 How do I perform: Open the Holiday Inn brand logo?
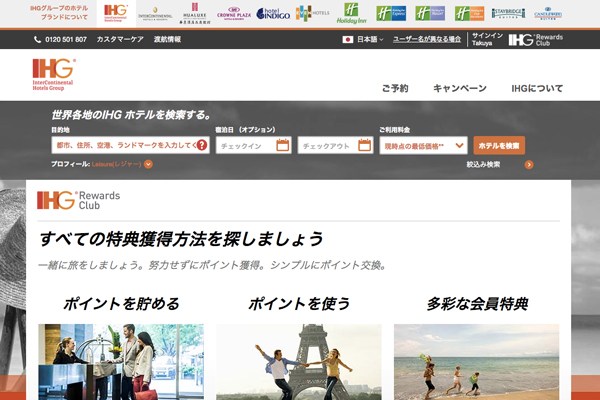pyautogui.click(x=352, y=13)
